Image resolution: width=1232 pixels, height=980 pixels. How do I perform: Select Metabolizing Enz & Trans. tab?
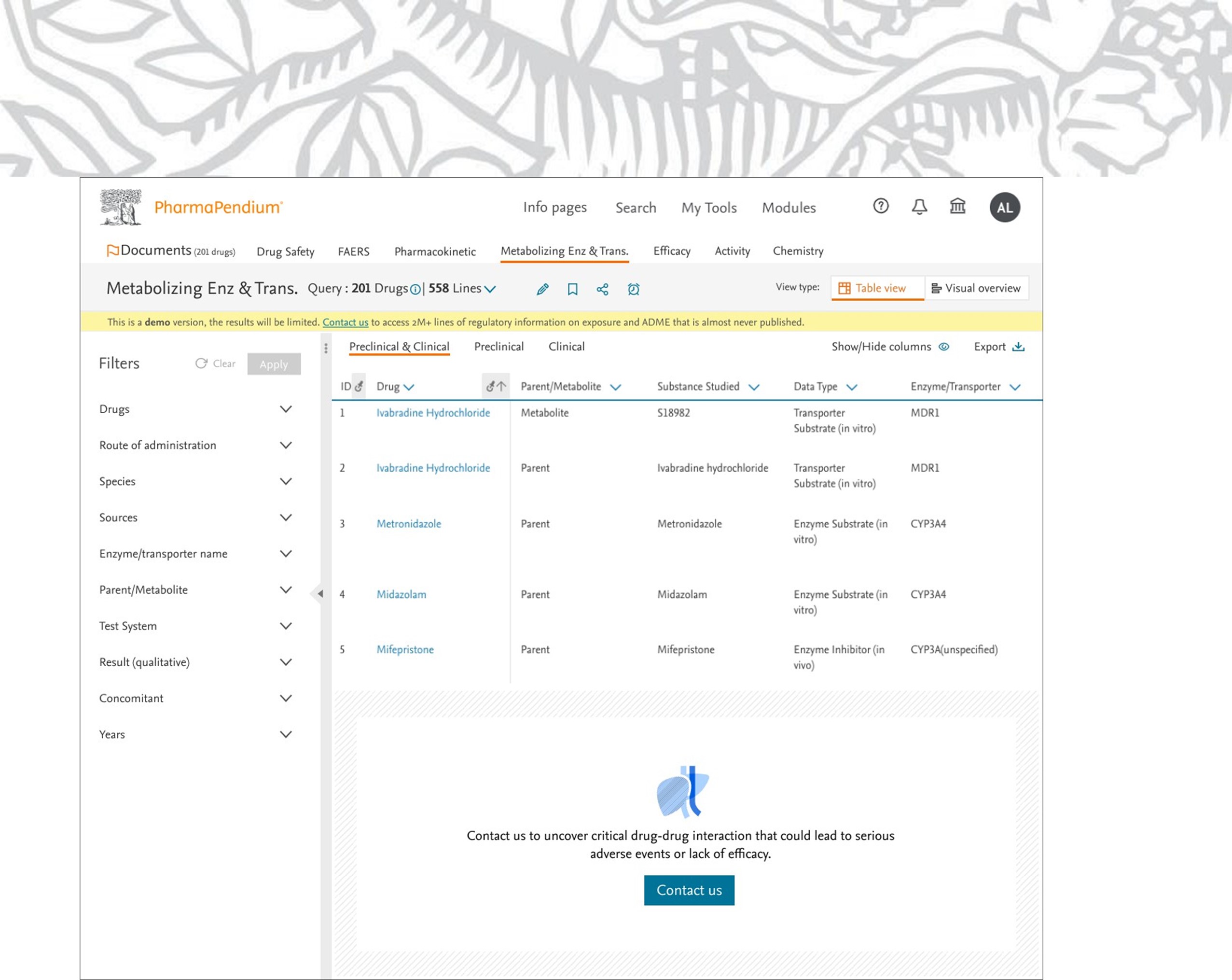[x=564, y=251]
